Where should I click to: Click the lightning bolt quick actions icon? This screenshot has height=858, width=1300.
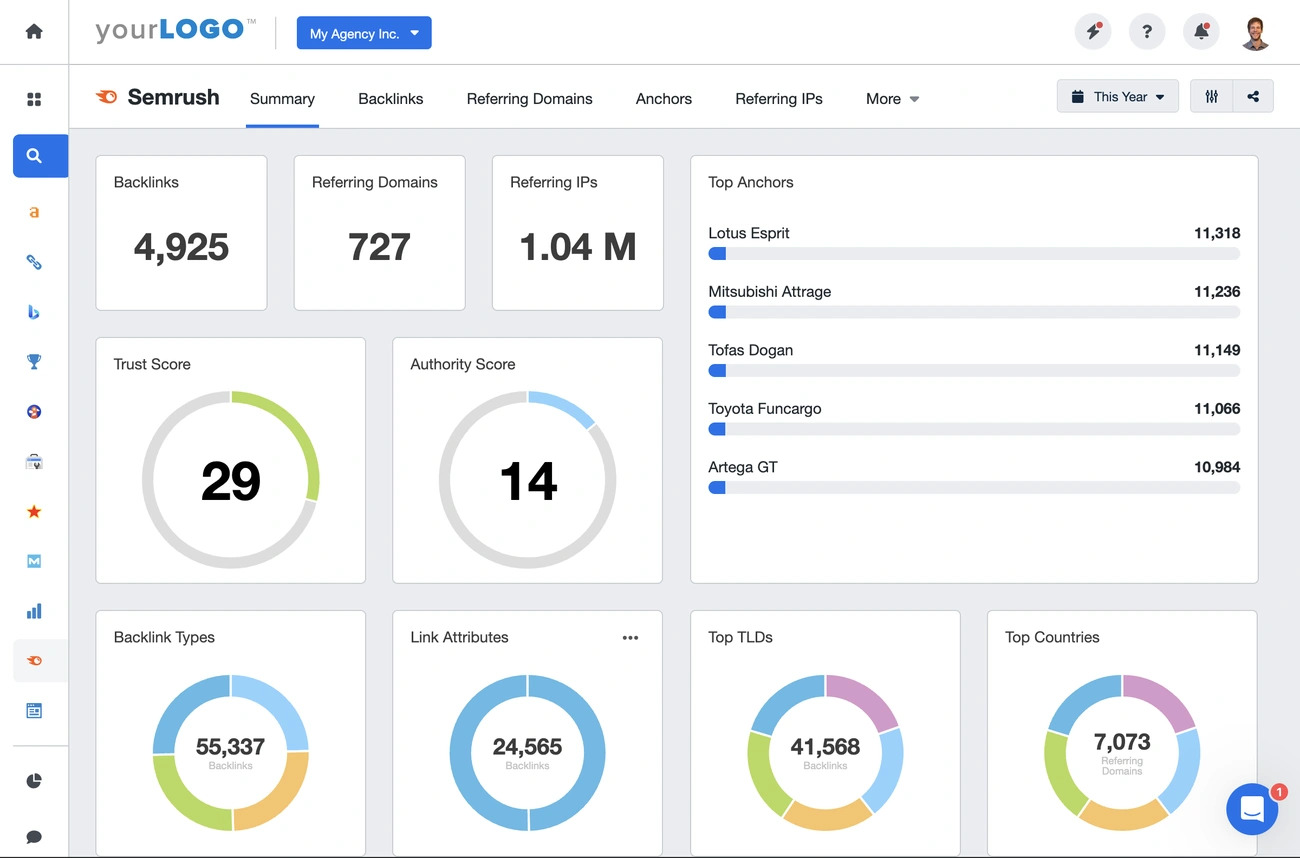pyautogui.click(x=1093, y=32)
